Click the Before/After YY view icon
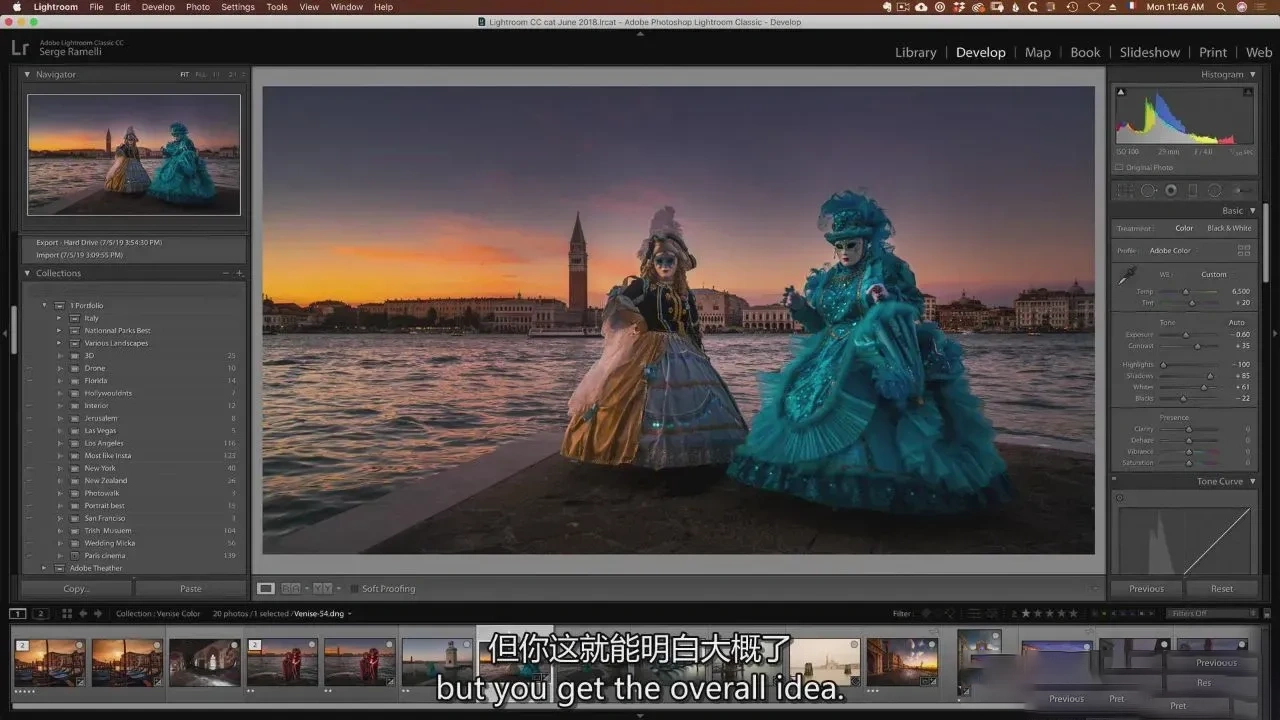1280x720 pixels. point(322,589)
